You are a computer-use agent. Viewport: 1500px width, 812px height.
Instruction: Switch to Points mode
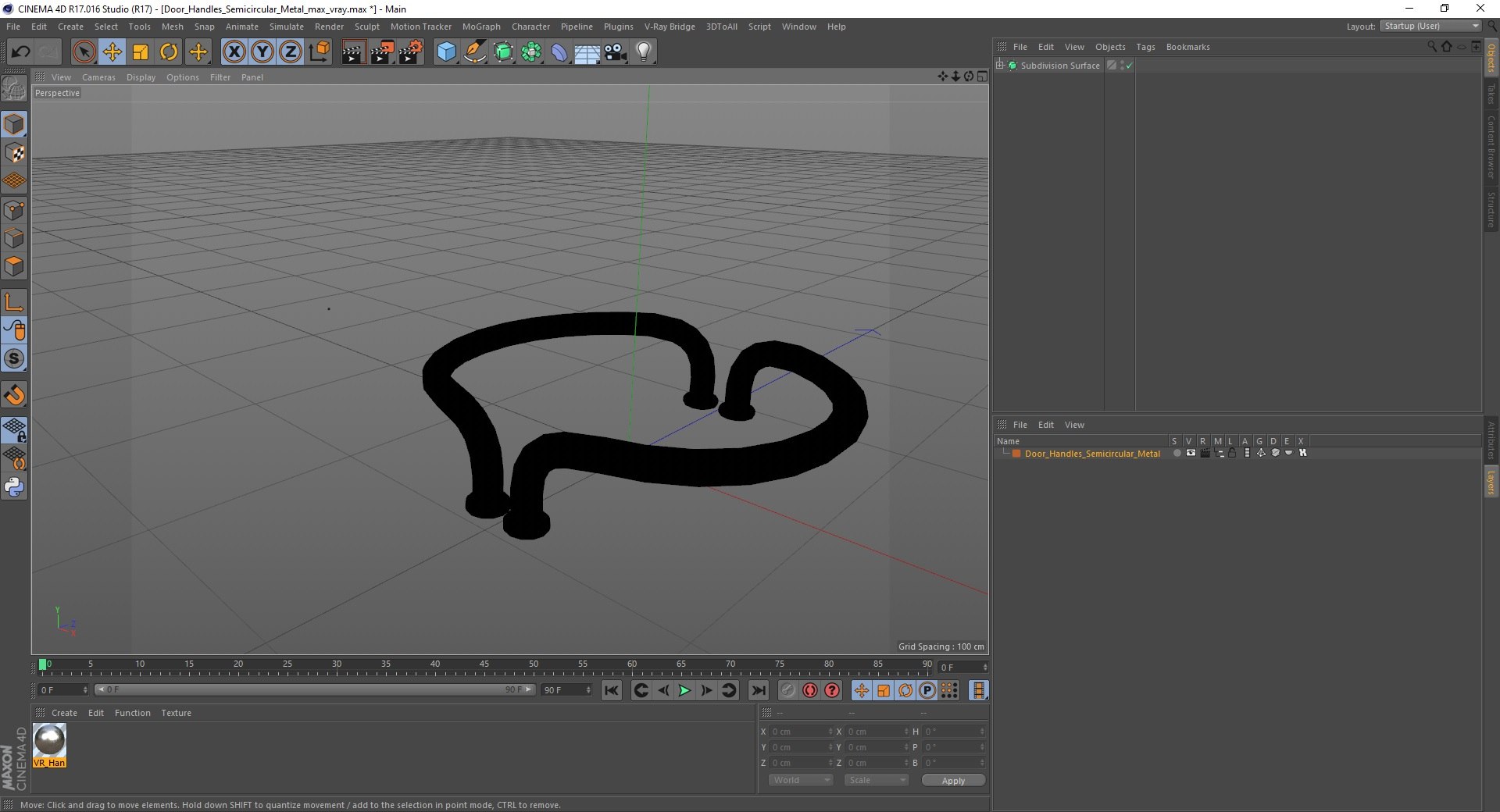[x=14, y=209]
